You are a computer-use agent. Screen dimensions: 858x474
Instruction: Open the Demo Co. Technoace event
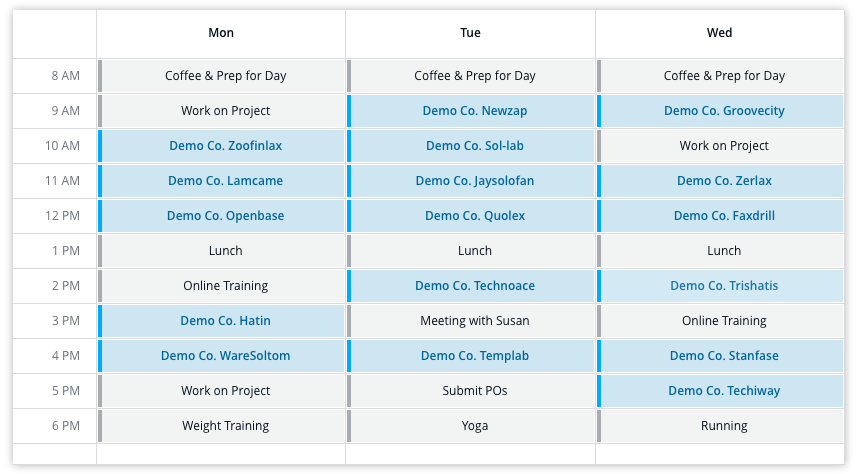coord(475,286)
